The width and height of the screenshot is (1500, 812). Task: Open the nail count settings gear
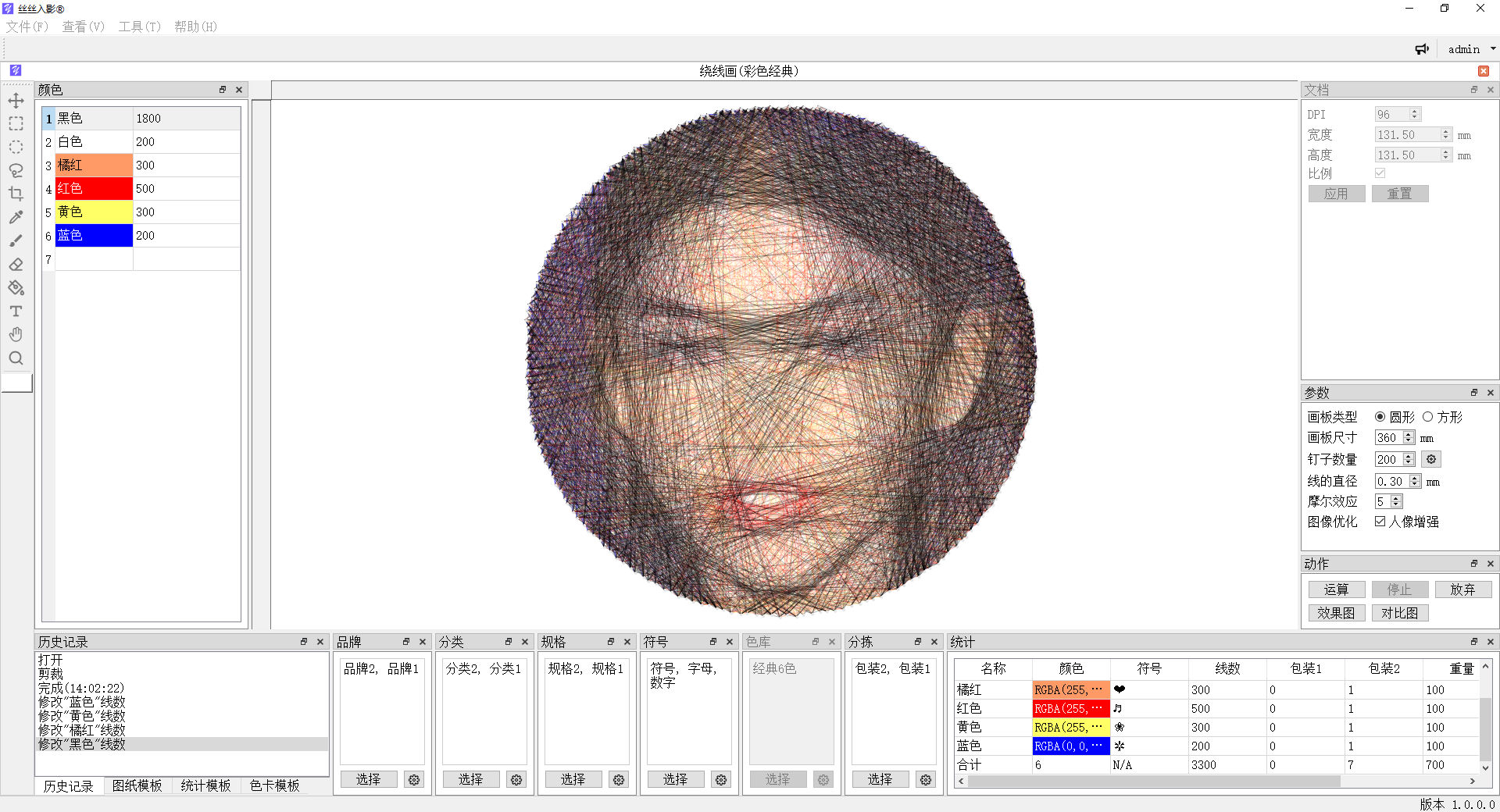[1430, 459]
